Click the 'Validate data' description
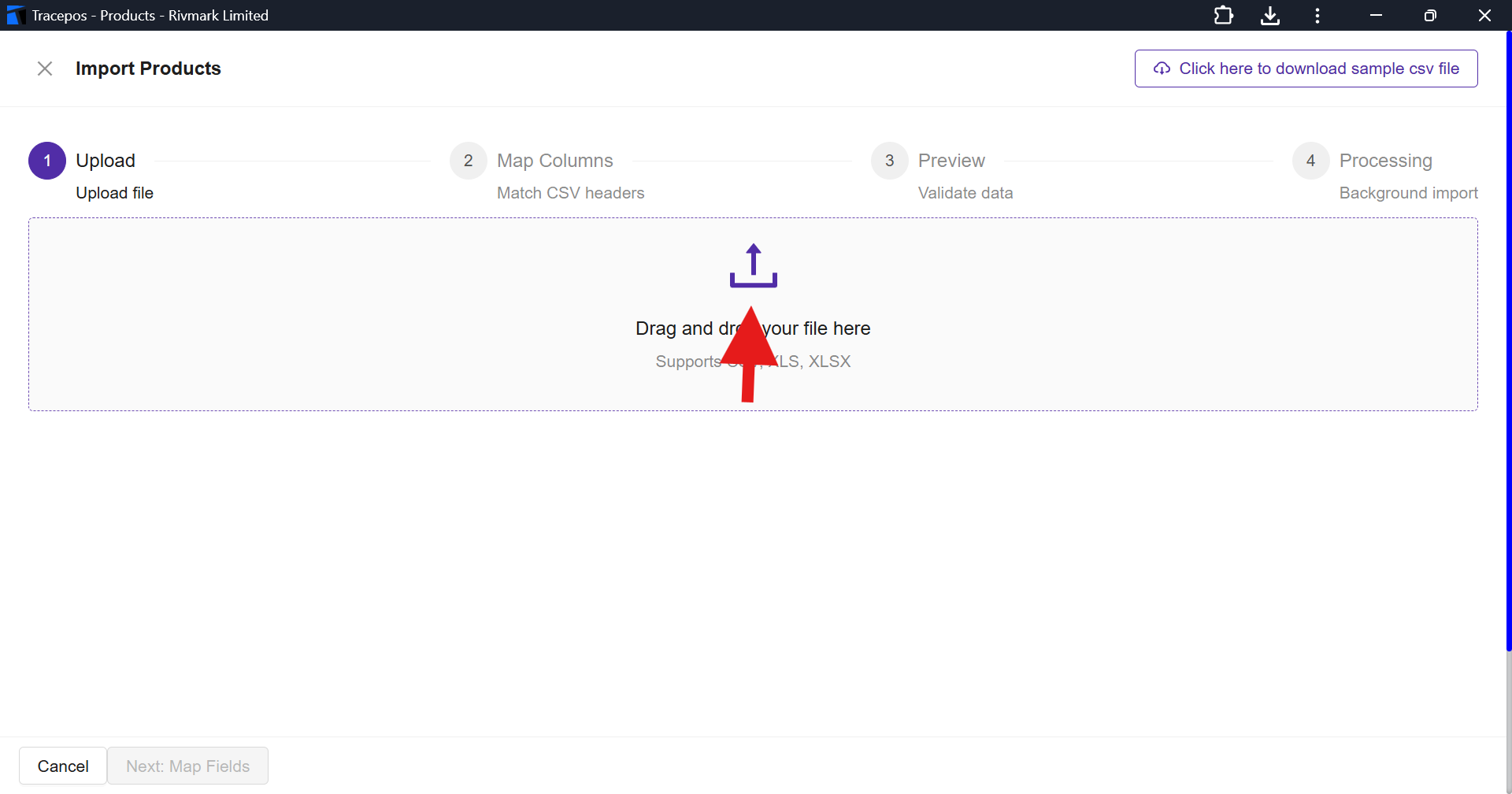1512x794 pixels. (x=965, y=193)
